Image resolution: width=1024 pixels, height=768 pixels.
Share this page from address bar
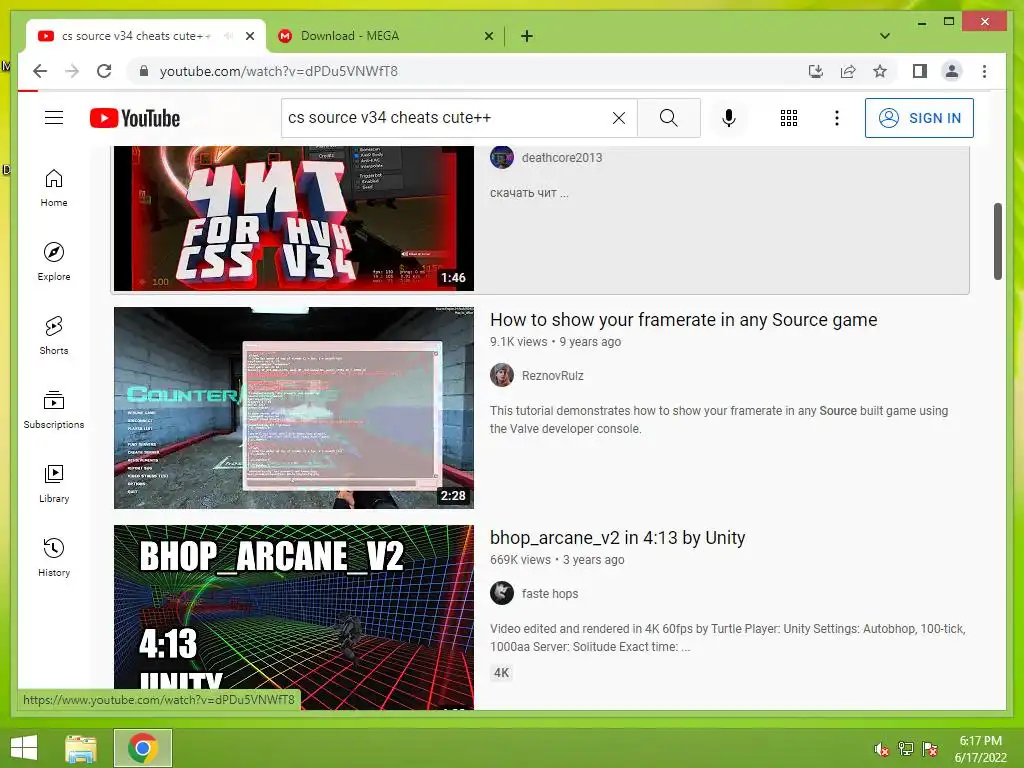(848, 71)
